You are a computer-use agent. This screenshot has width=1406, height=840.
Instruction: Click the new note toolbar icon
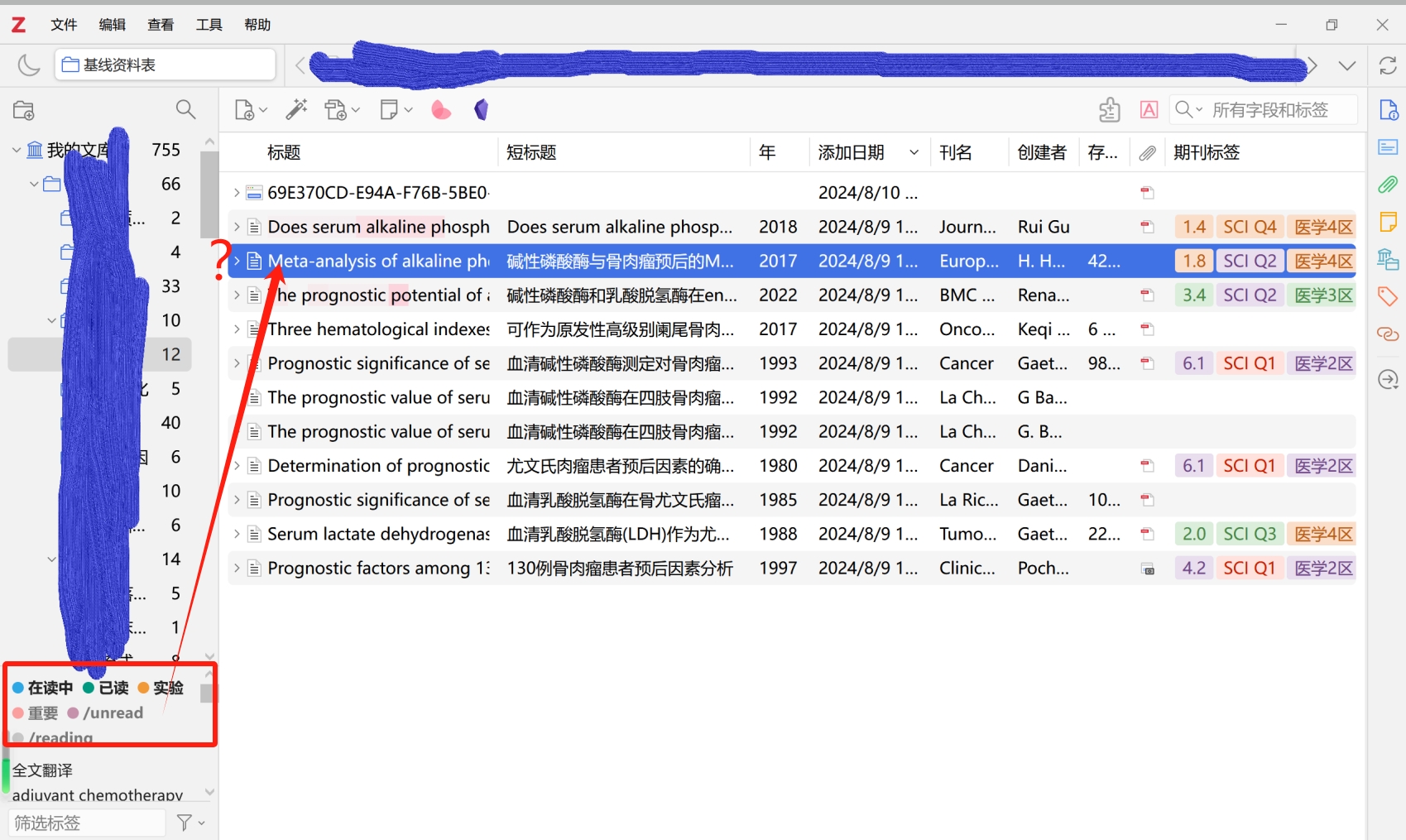tap(396, 109)
